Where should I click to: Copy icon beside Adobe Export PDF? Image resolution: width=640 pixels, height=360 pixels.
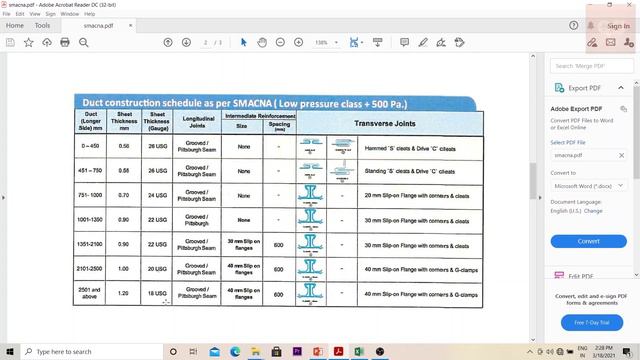click(623, 109)
